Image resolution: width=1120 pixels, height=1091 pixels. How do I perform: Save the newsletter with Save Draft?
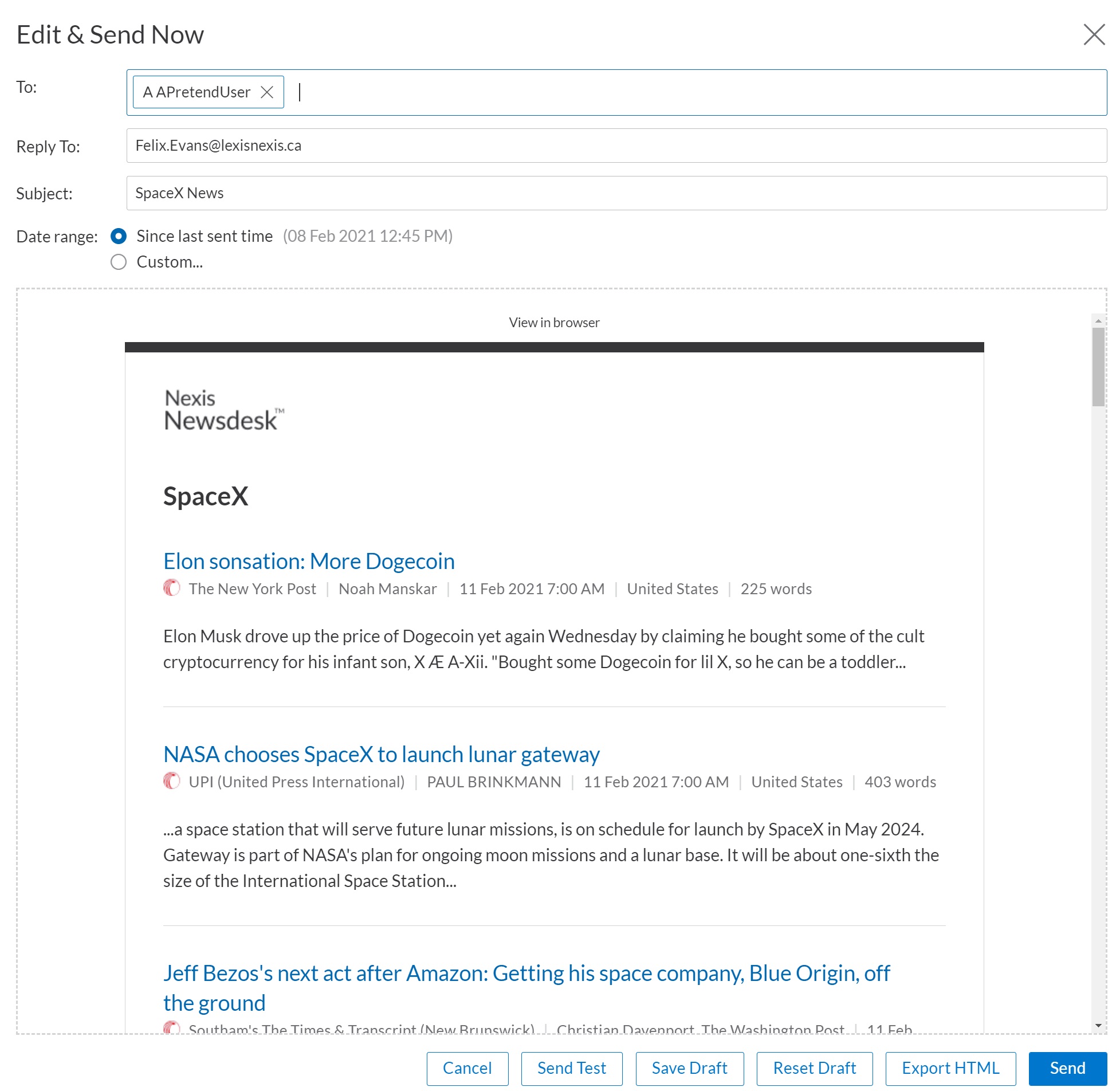[689, 1068]
